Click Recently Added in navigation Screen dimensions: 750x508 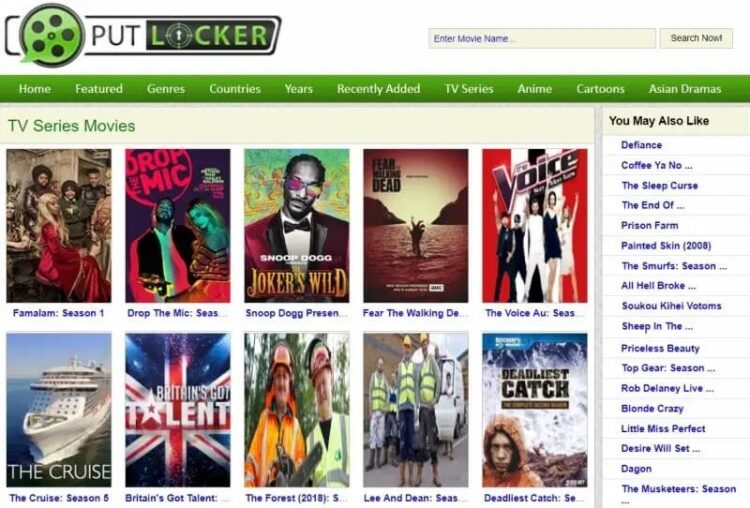[378, 89]
